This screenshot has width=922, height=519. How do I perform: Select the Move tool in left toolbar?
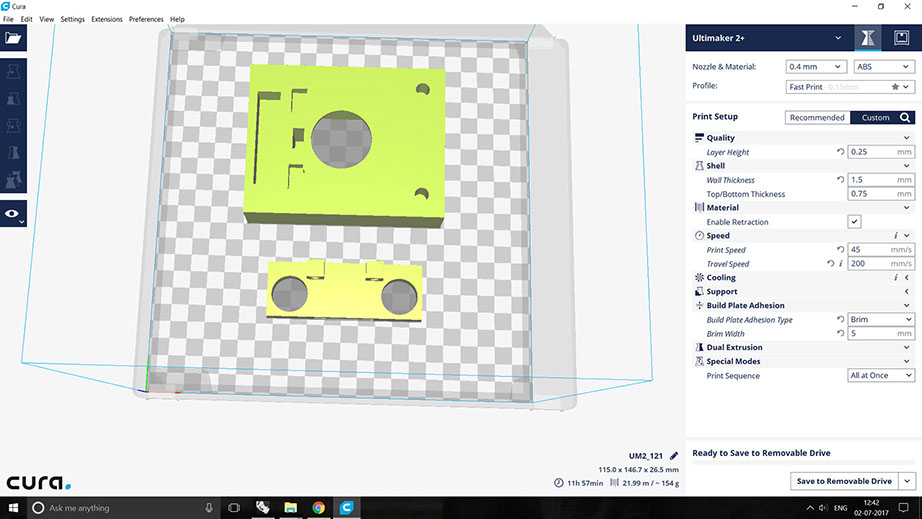pos(13,72)
